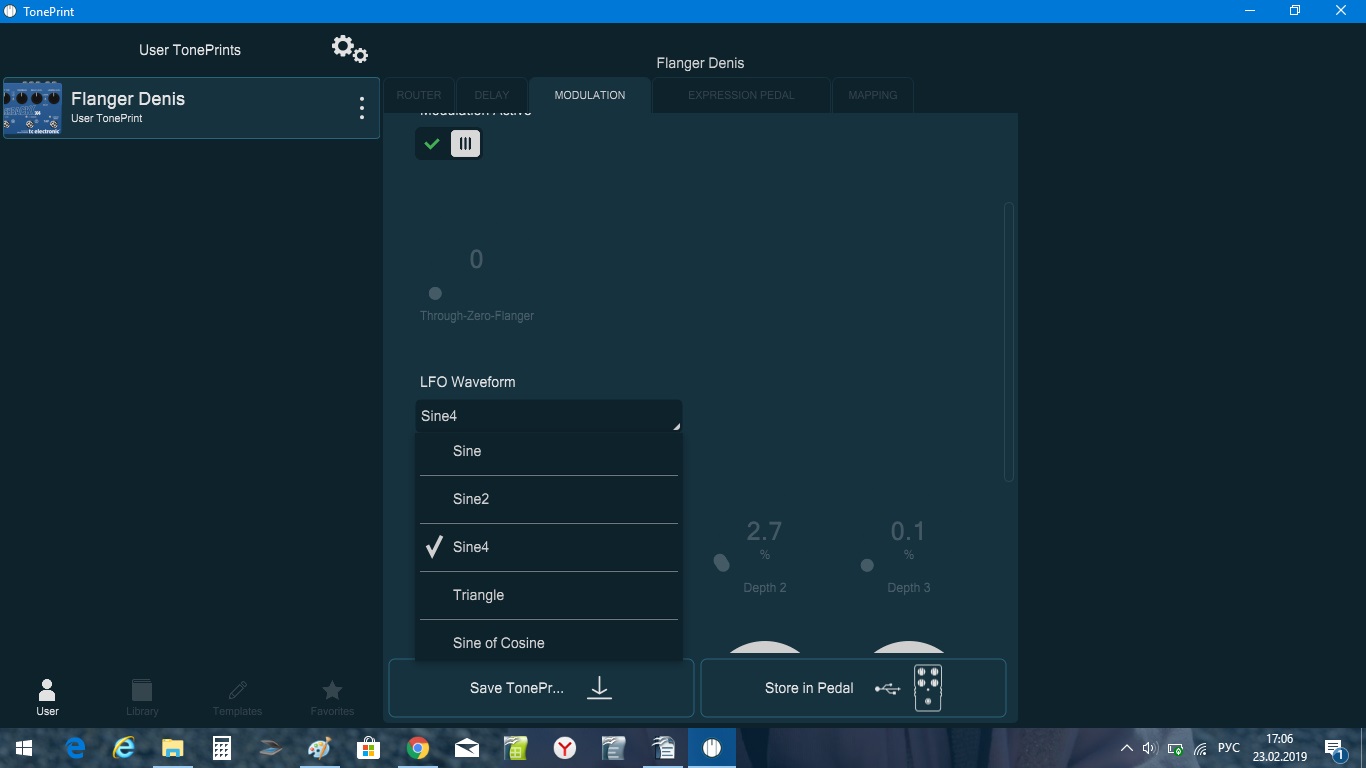This screenshot has height=768, width=1366.
Task: Open the running writer document taskbar icon
Action: 663,748
